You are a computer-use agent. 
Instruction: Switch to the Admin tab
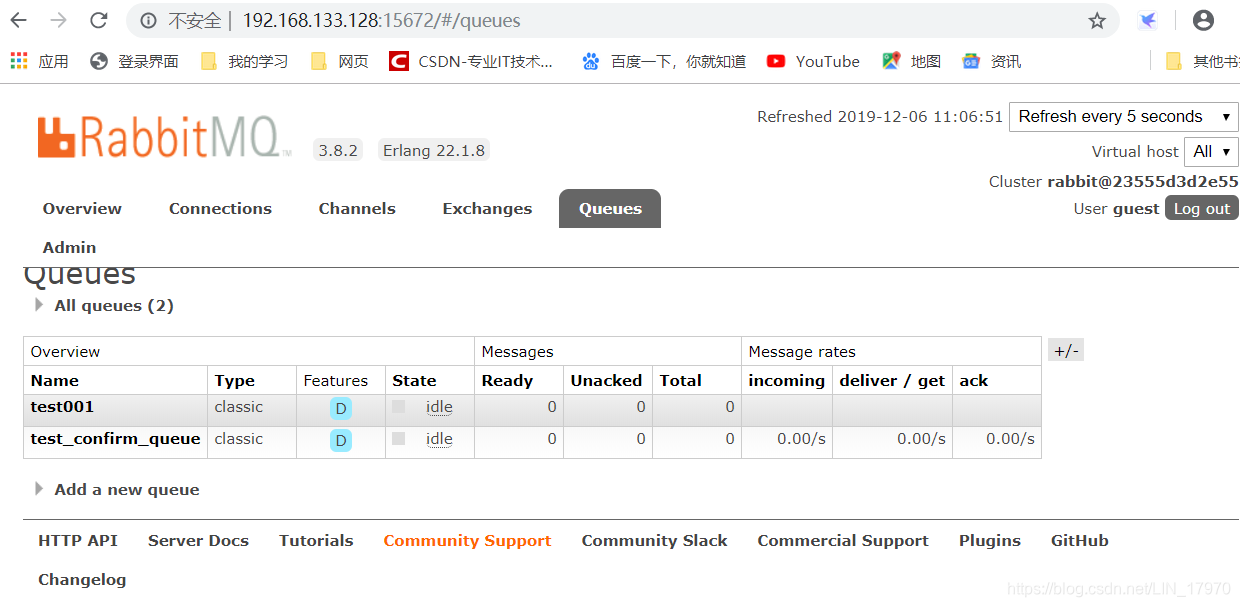coord(69,247)
